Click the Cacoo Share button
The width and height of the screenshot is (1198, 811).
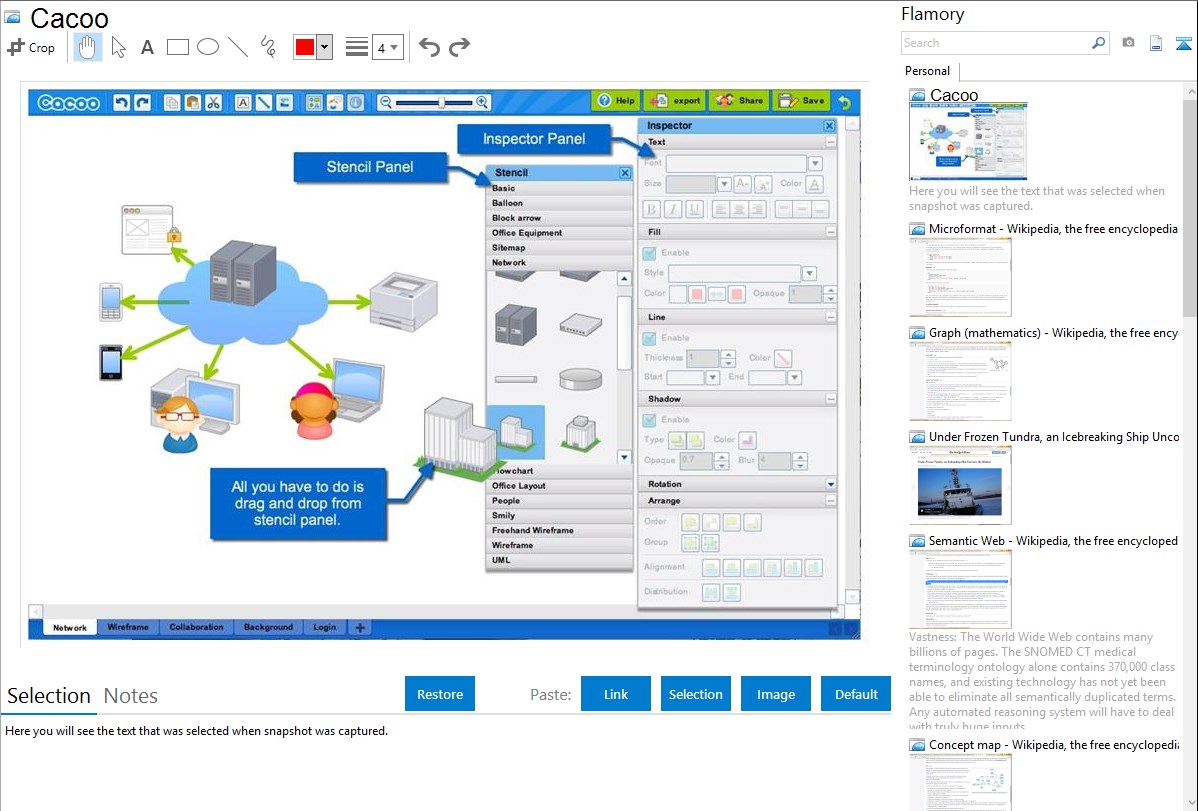click(x=740, y=101)
